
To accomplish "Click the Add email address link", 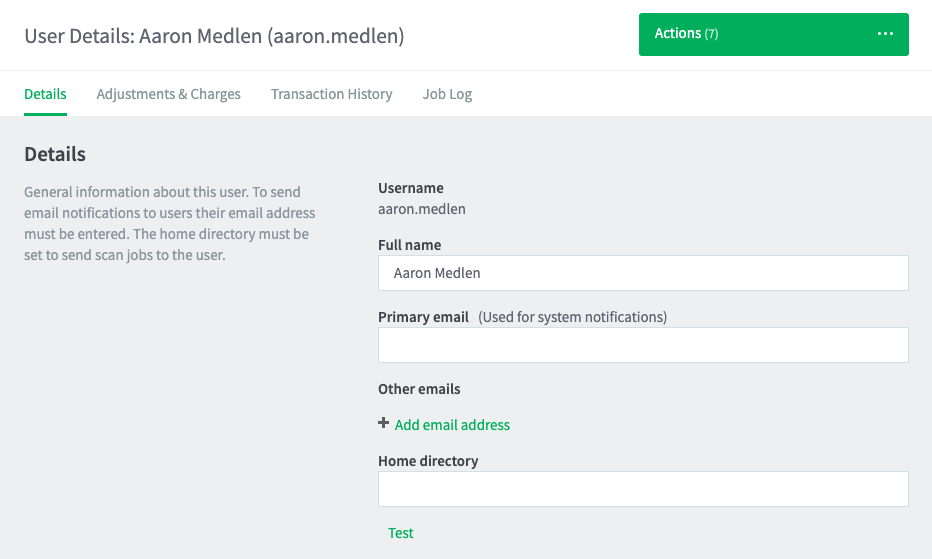I will tap(452, 425).
